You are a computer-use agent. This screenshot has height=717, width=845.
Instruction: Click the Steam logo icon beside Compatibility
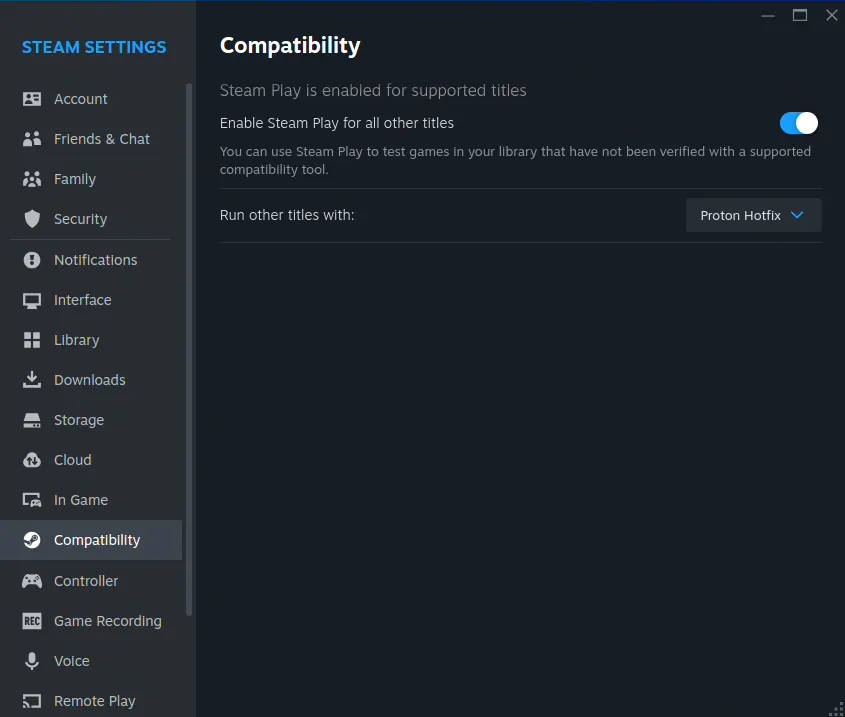point(32,540)
